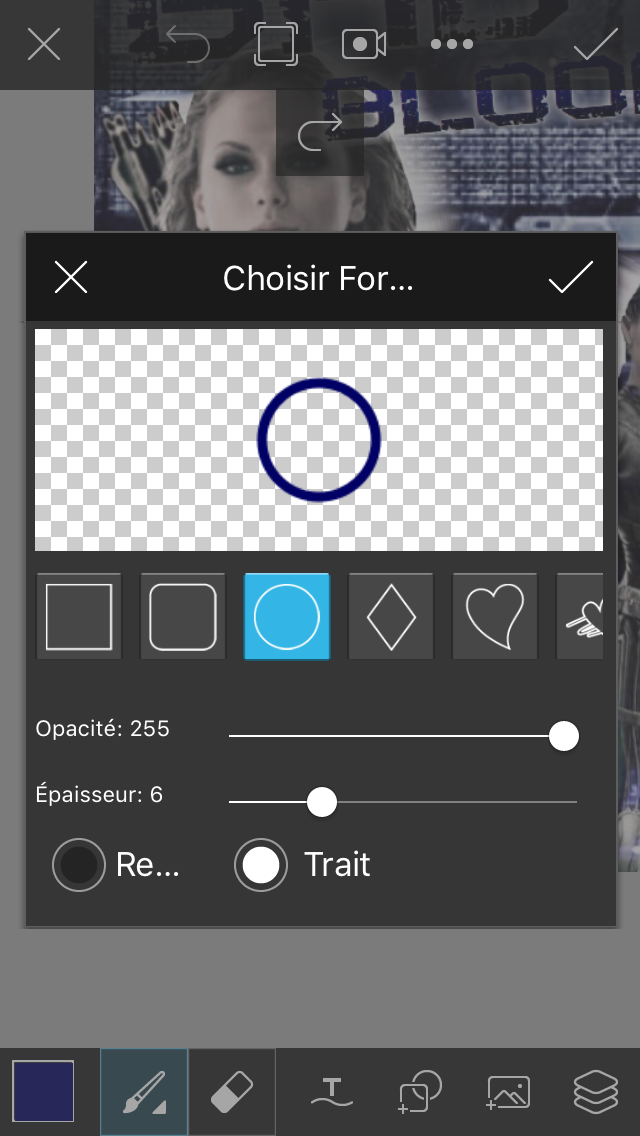The image size is (640, 1136).
Task: Select the Trait radio button
Action: point(261,865)
